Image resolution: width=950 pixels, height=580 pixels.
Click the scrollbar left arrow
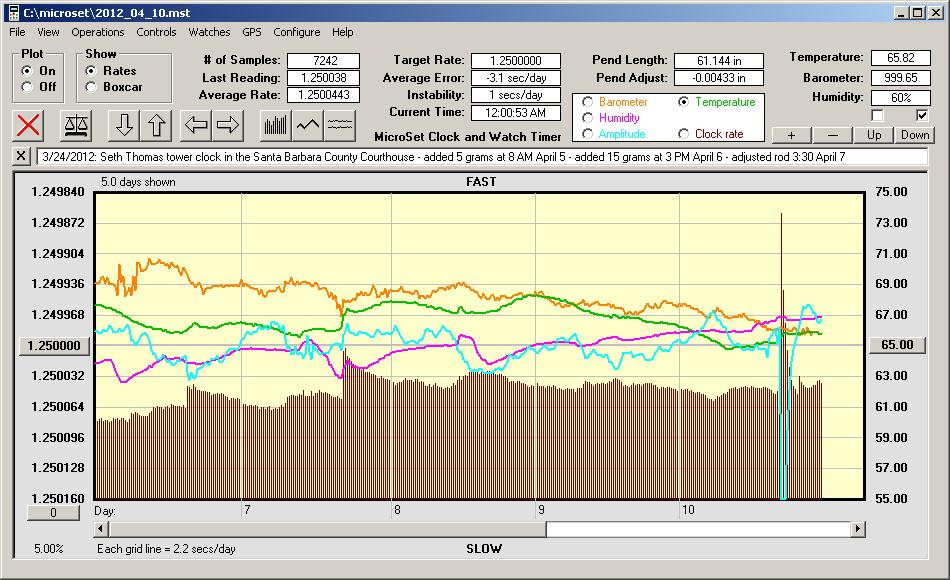[101, 529]
